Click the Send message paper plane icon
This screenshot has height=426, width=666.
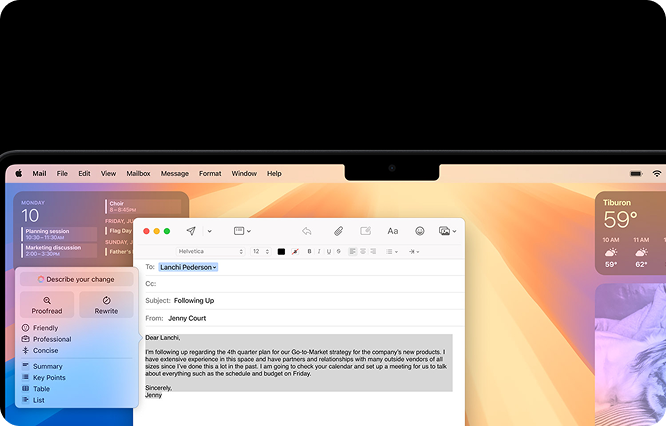(191, 231)
